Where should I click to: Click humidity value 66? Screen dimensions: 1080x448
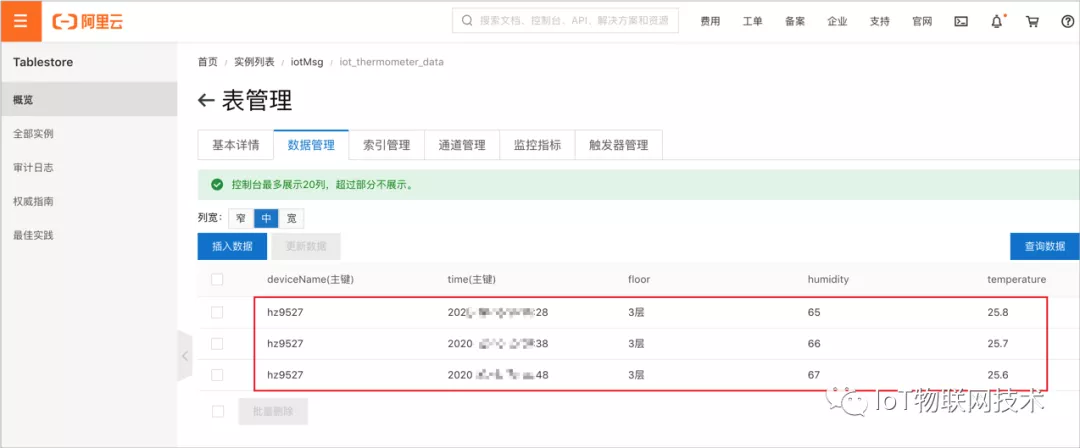pyautogui.click(x=814, y=343)
